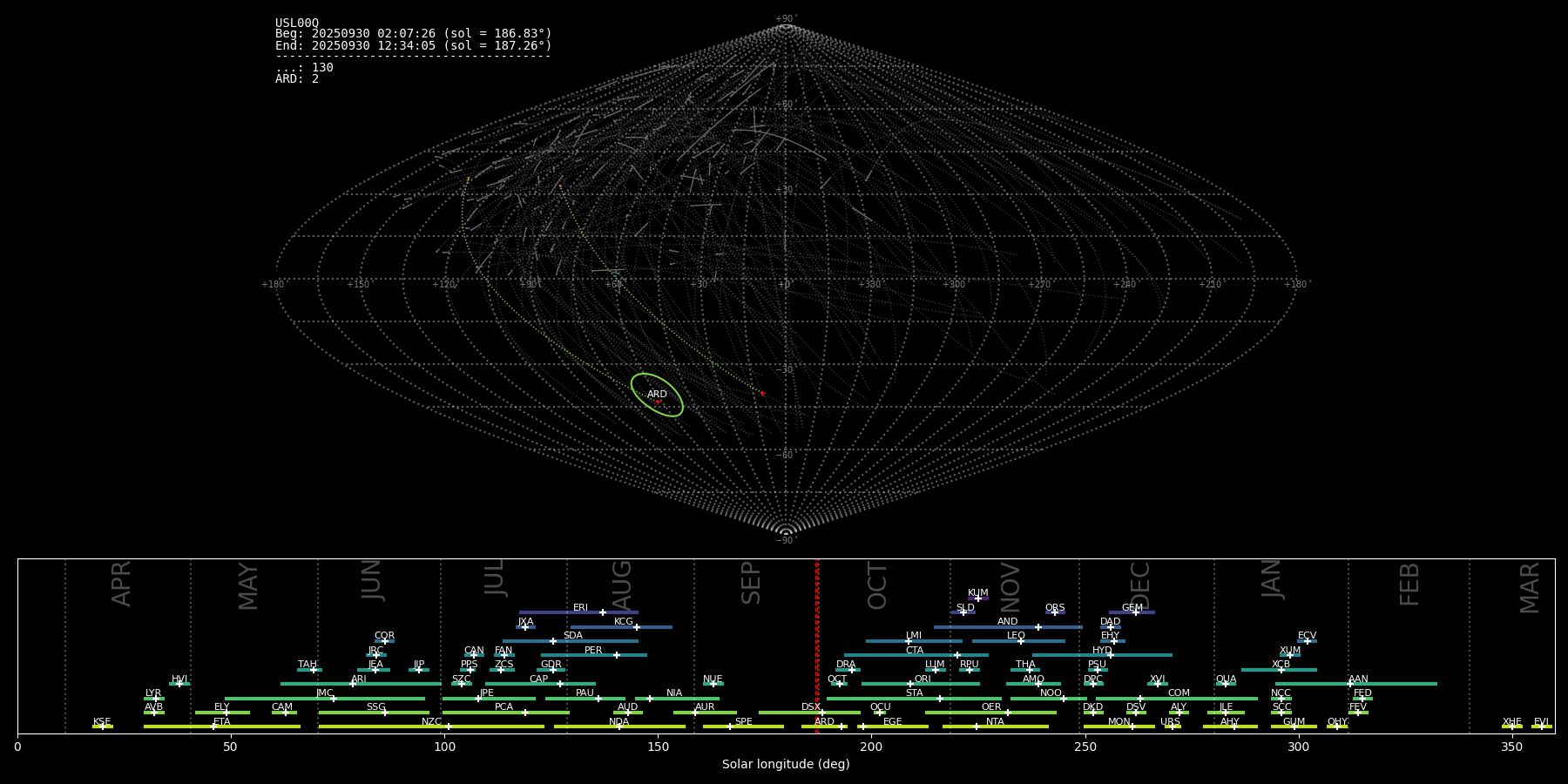
Task: Click the EGE shower label
Action: 892,721
